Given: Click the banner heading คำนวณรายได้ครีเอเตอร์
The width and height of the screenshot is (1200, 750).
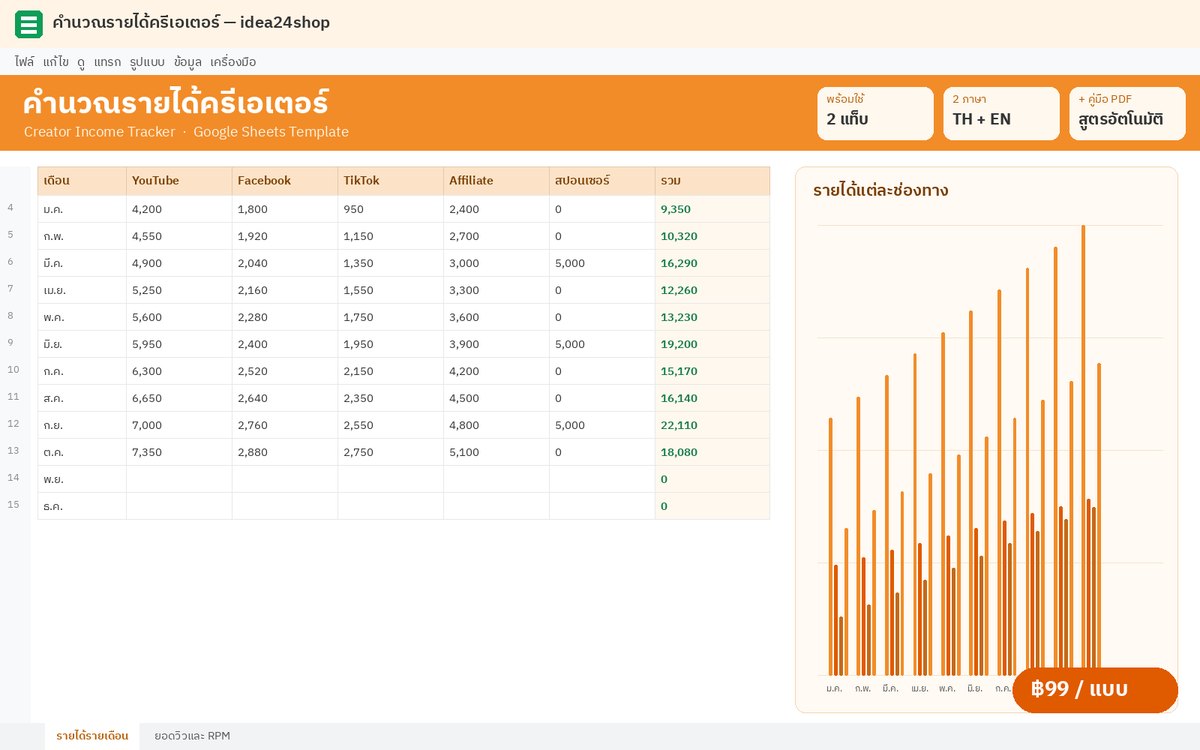Looking at the screenshot, I should tap(175, 102).
